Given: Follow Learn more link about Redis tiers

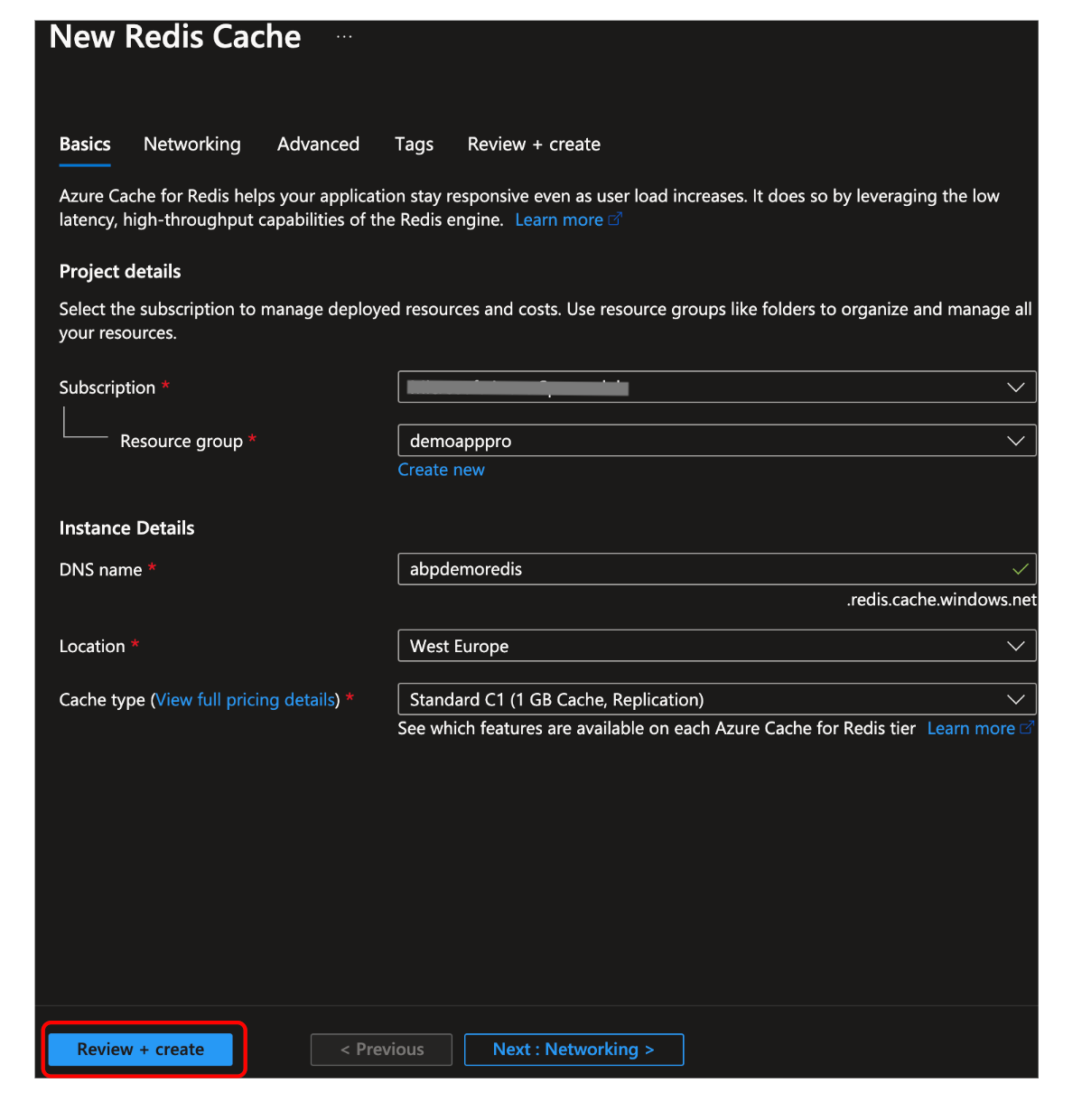Looking at the screenshot, I should [x=980, y=728].
